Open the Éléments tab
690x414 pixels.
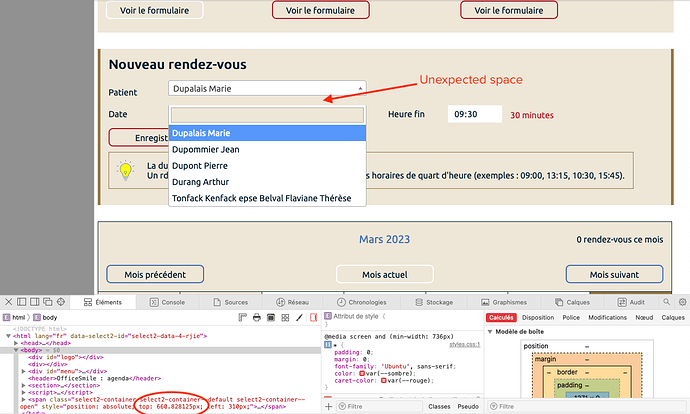click(x=103, y=302)
